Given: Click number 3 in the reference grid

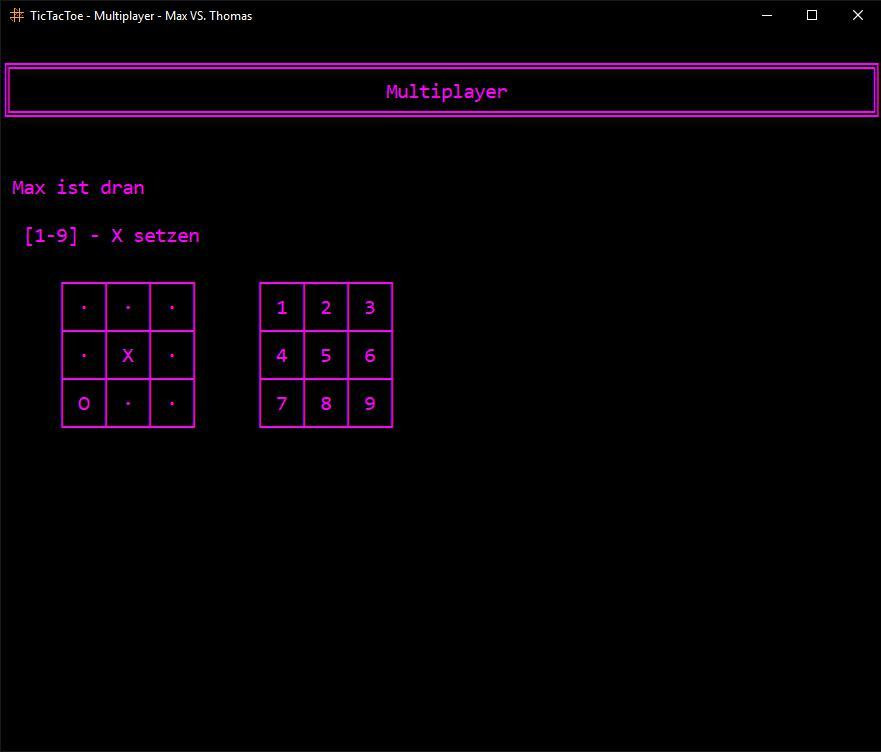Looking at the screenshot, I should click(x=370, y=307).
